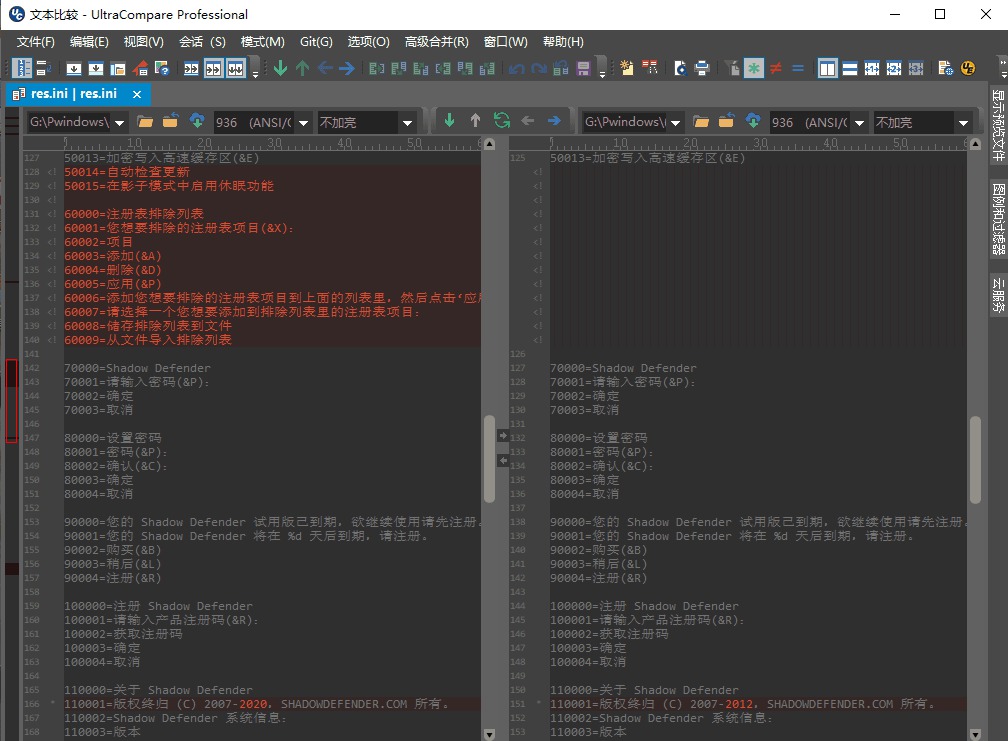The width and height of the screenshot is (1008, 741).
Task: Click right pane cloud download icon
Action: click(753, 121)
